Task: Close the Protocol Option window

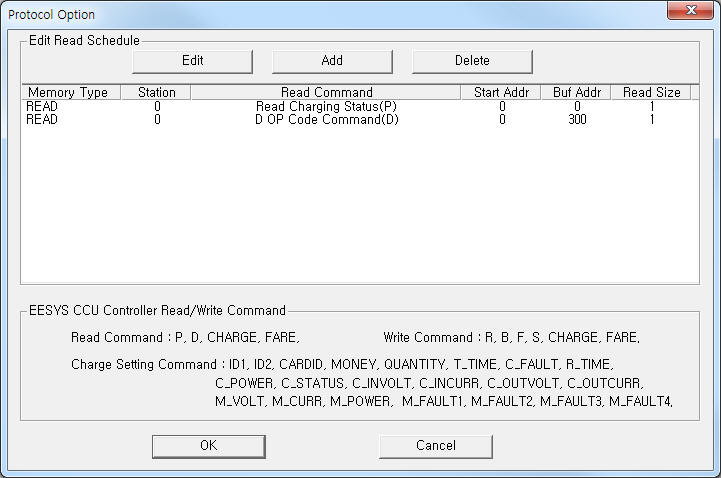Action: pos(688,11)
